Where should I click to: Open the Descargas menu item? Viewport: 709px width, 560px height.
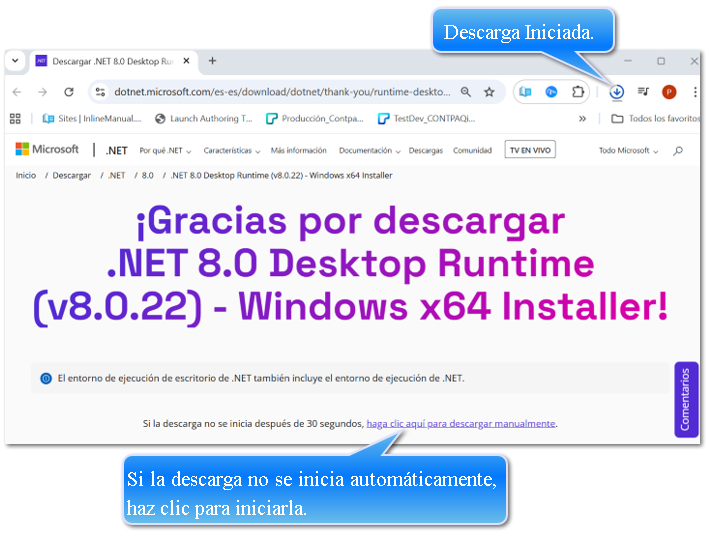pos(425,151)
